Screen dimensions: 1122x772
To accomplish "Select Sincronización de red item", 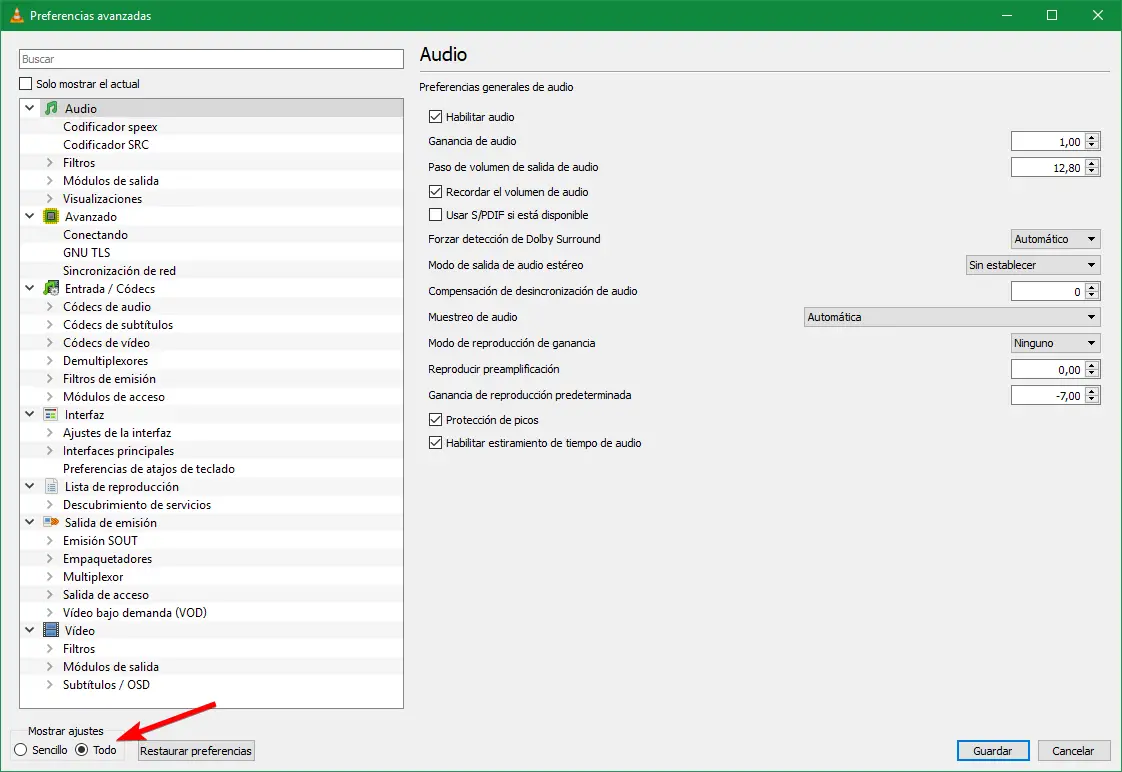I will 119,270.
